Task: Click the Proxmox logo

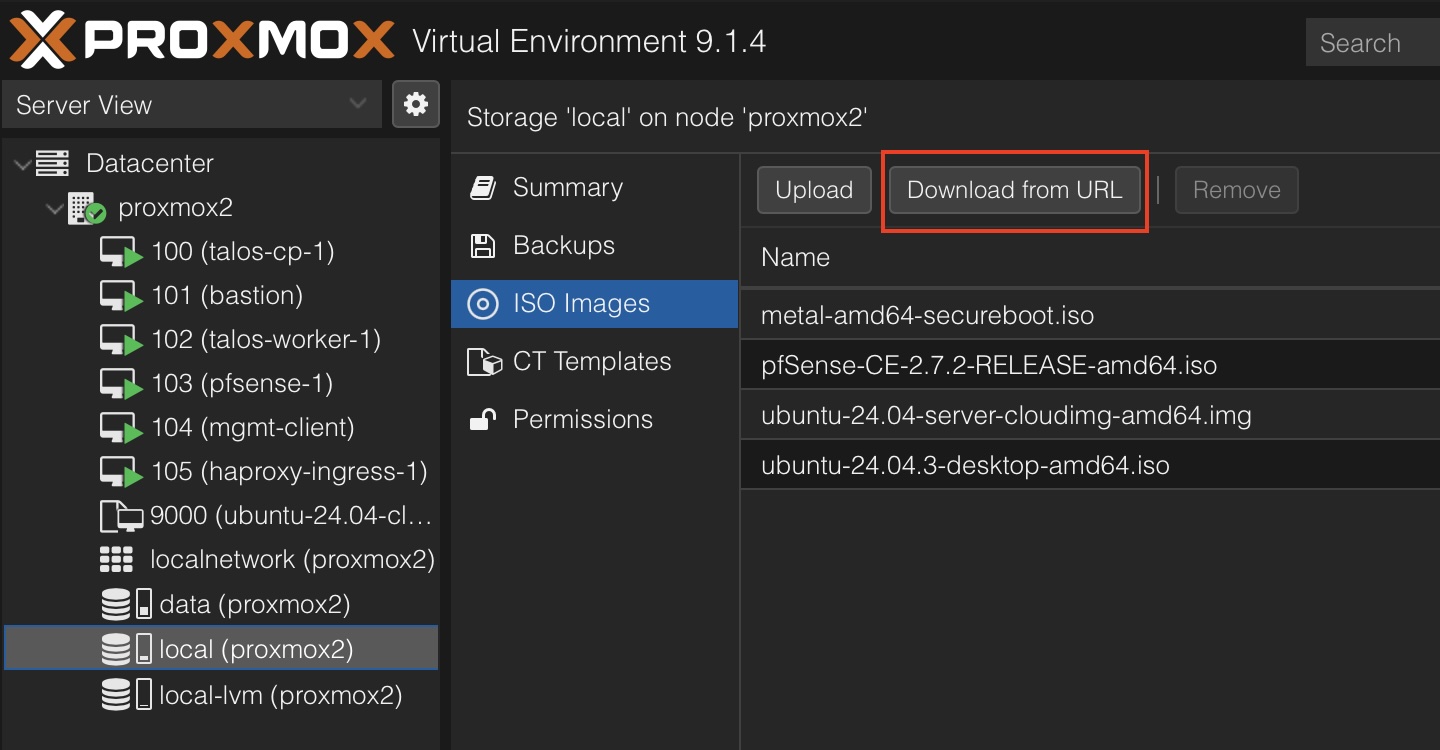Action: coord(201,41)
